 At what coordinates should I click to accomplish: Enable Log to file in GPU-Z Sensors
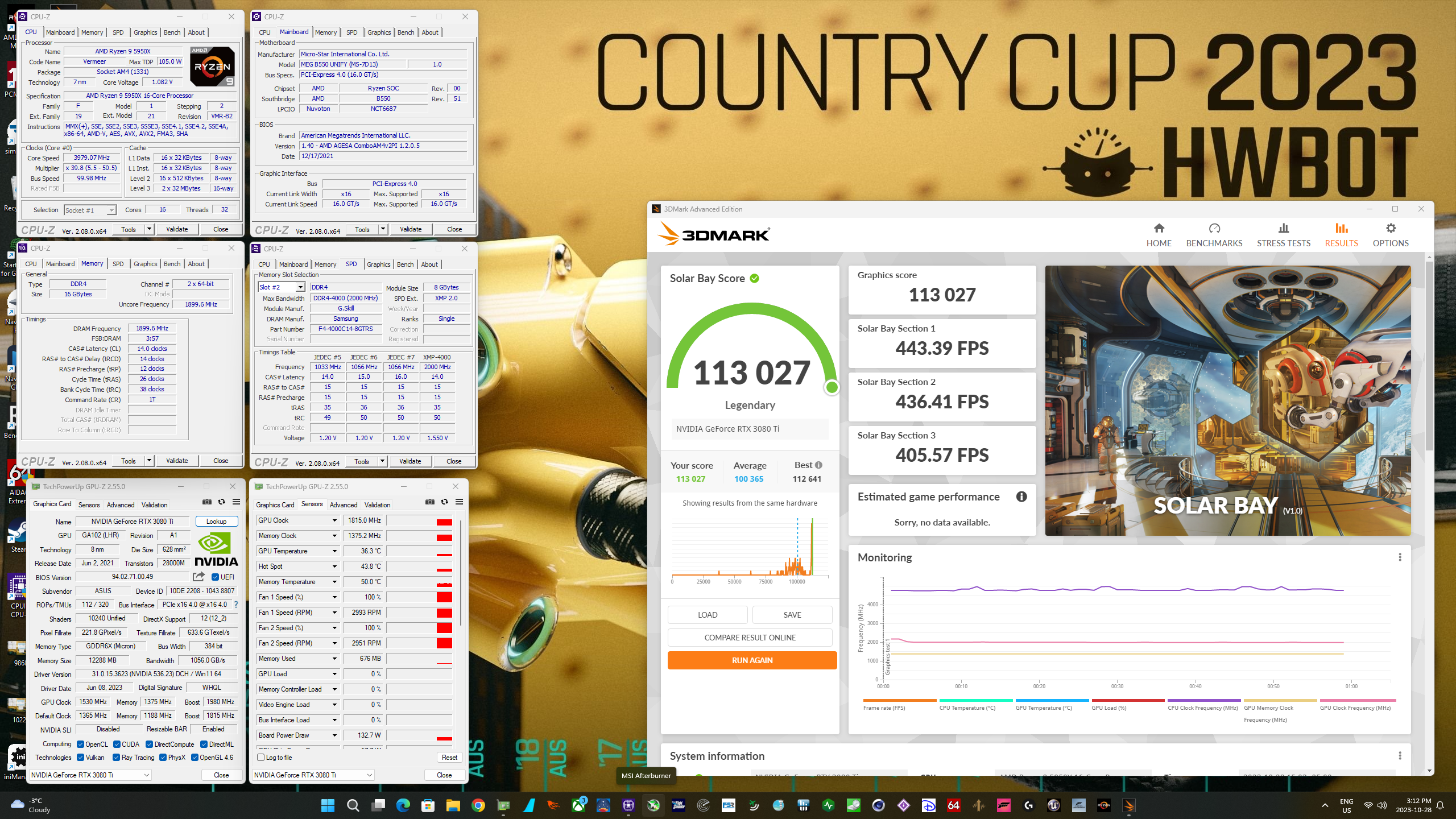coord(260,758)
